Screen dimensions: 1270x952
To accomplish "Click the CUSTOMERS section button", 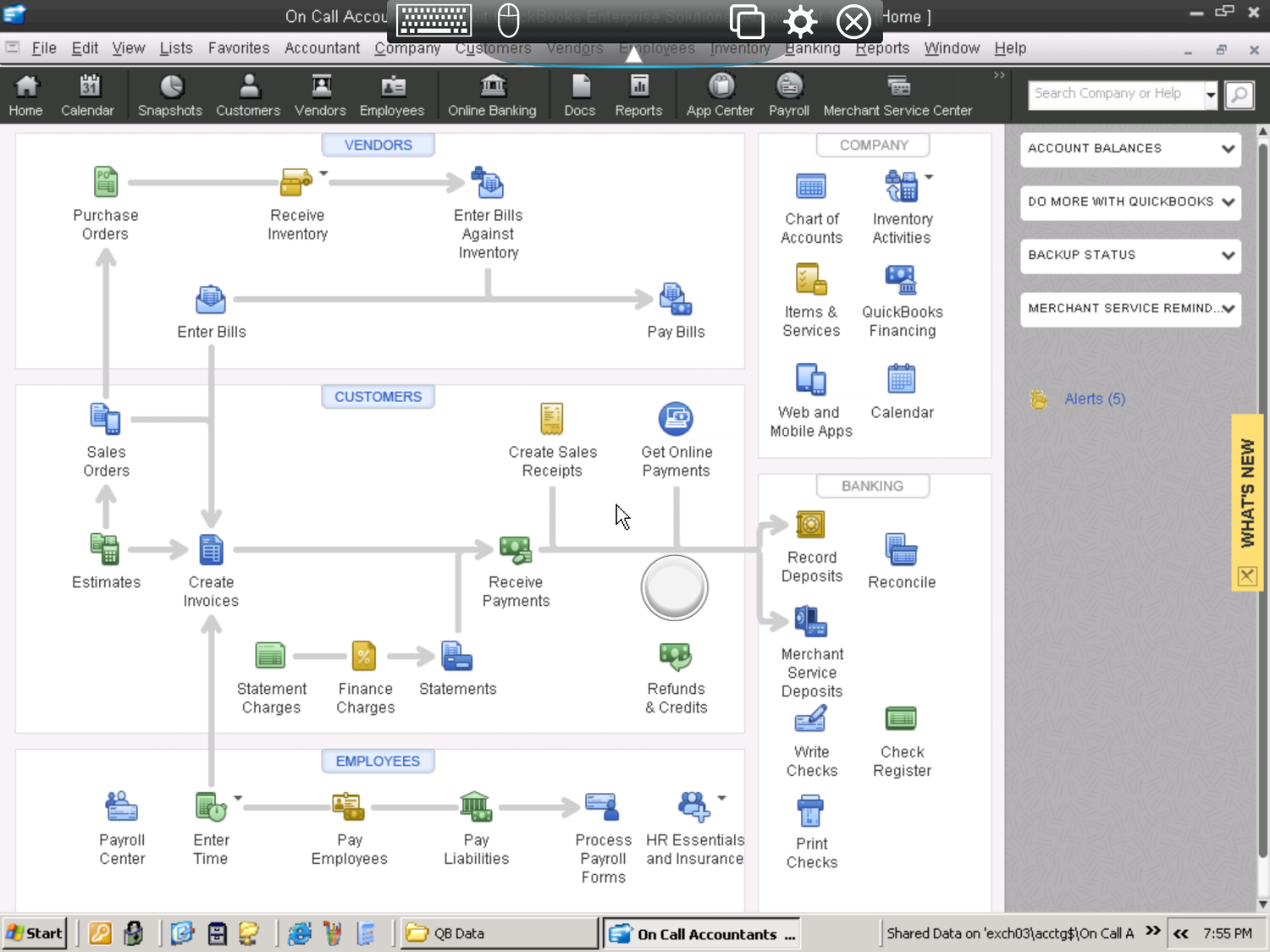I will point(378,397).
